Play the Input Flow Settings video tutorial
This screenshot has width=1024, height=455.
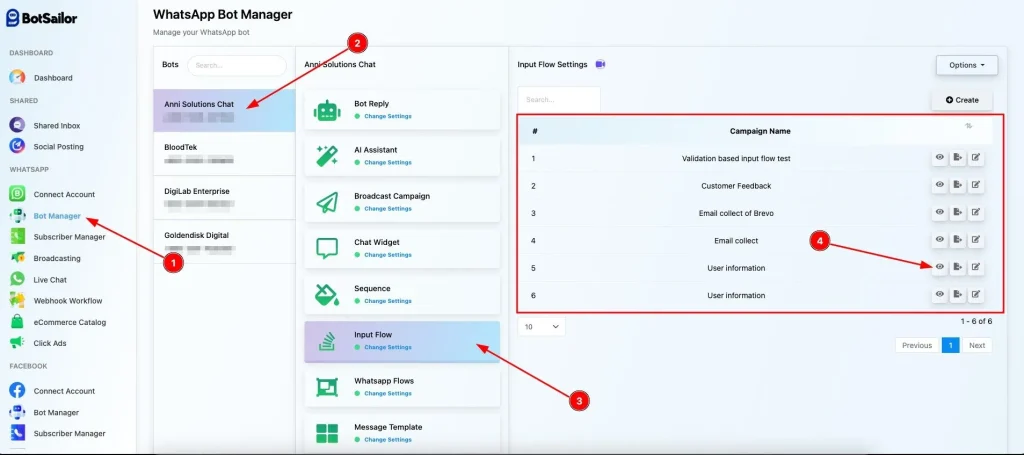pyautogui.click(x=600, y=65)
